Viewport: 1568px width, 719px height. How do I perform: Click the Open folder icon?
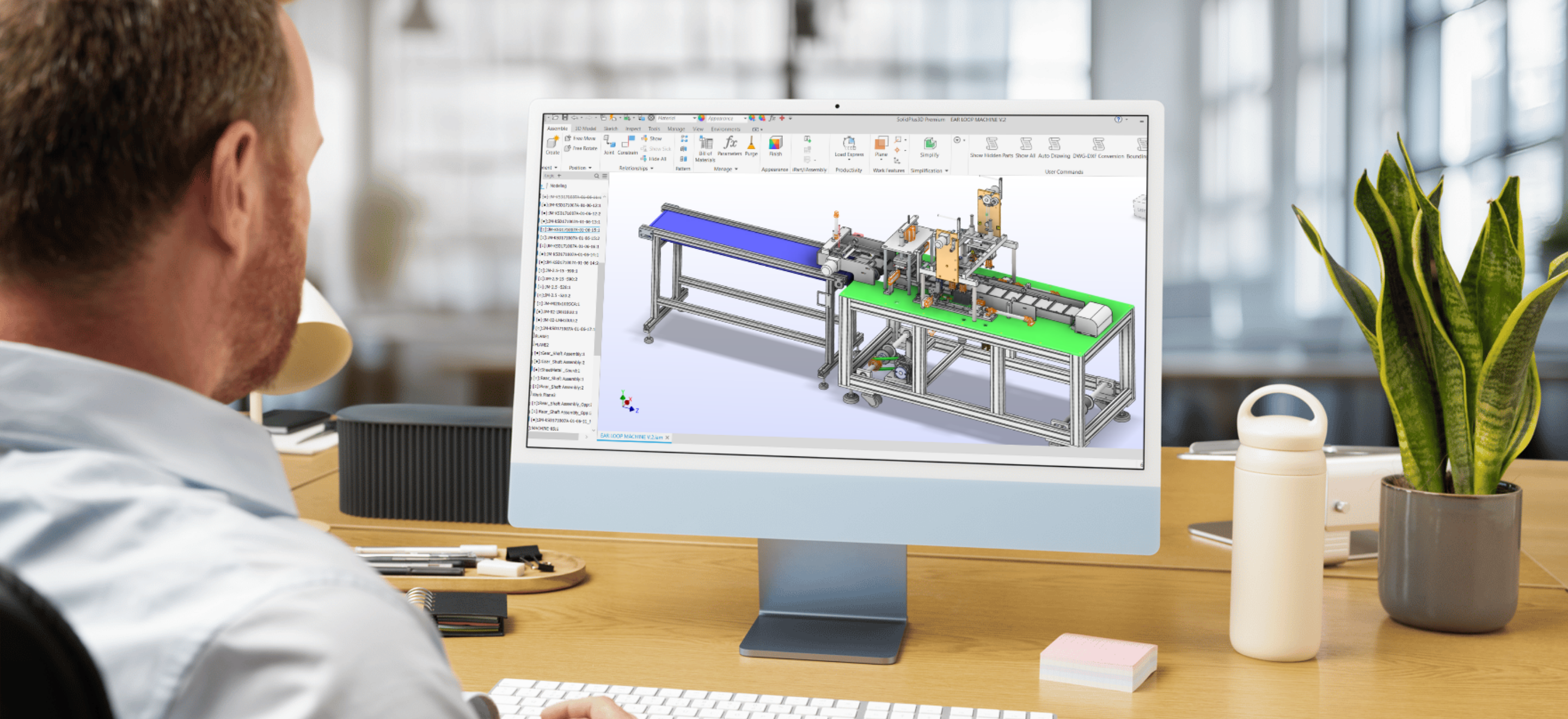coord(555,118)
